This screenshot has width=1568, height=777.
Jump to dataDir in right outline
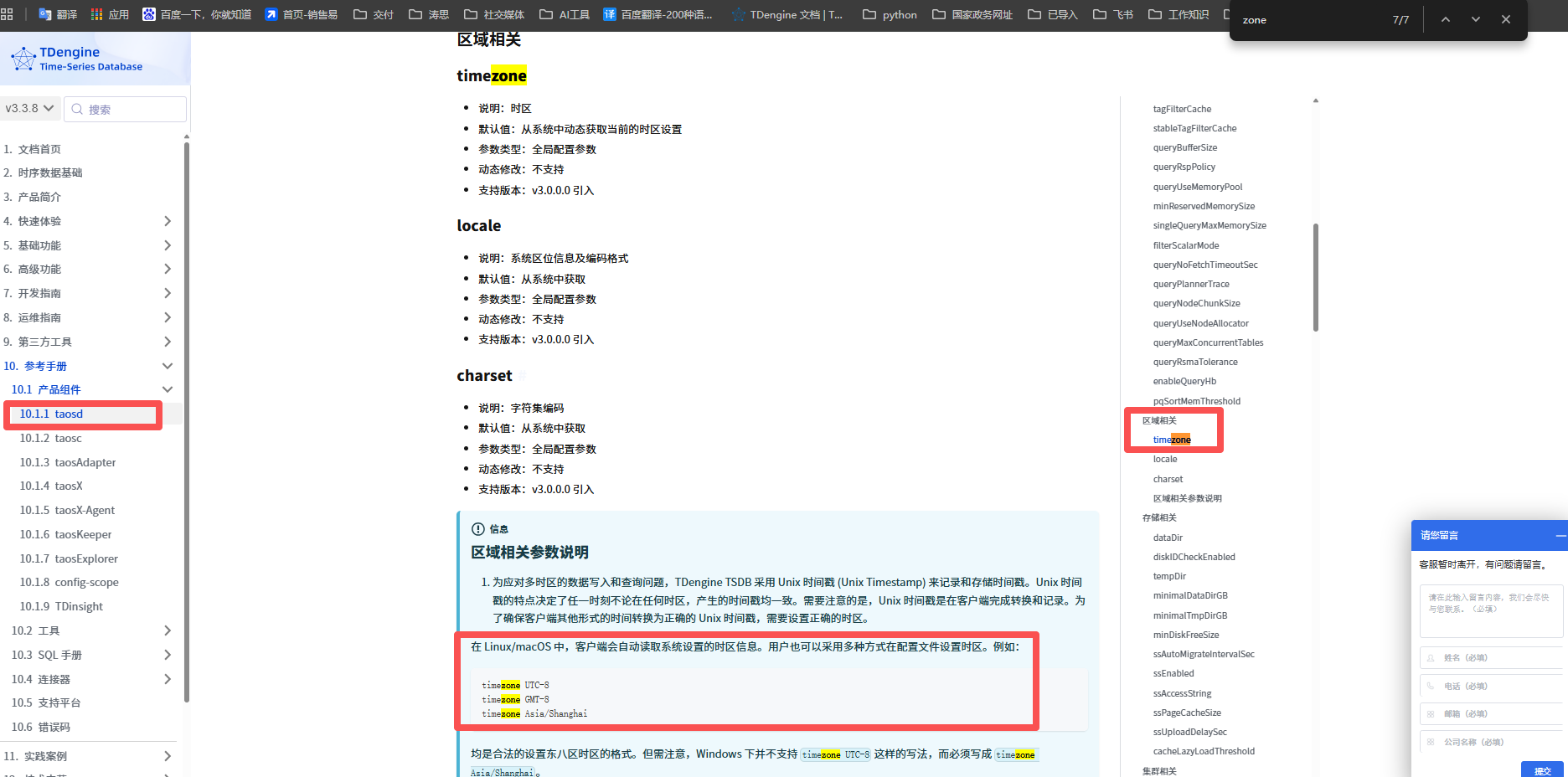(1168, 538)
